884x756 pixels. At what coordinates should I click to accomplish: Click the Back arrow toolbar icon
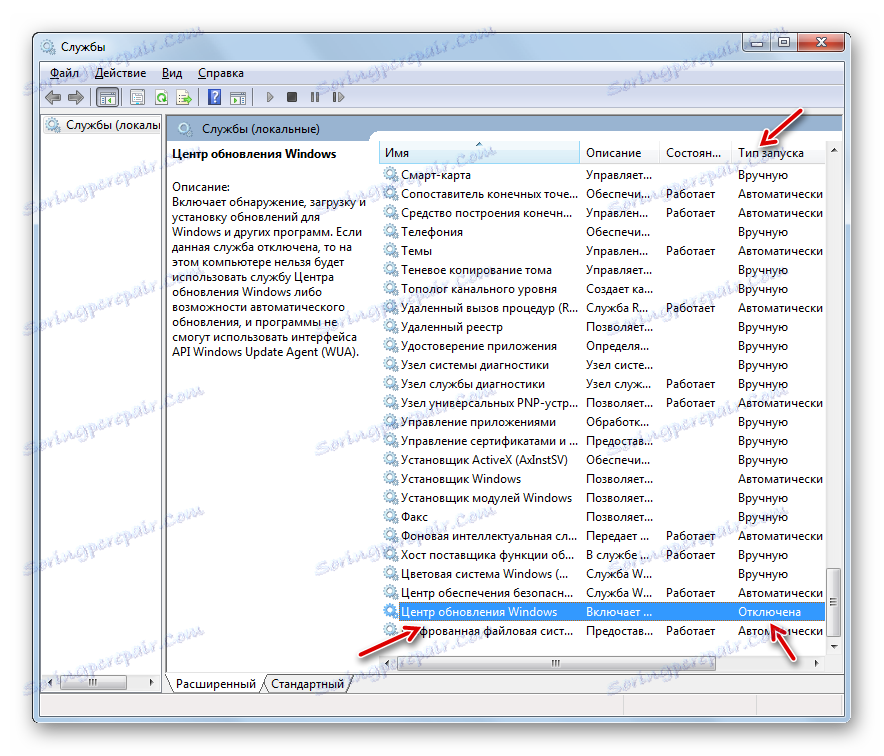click(x=53, y=98)
